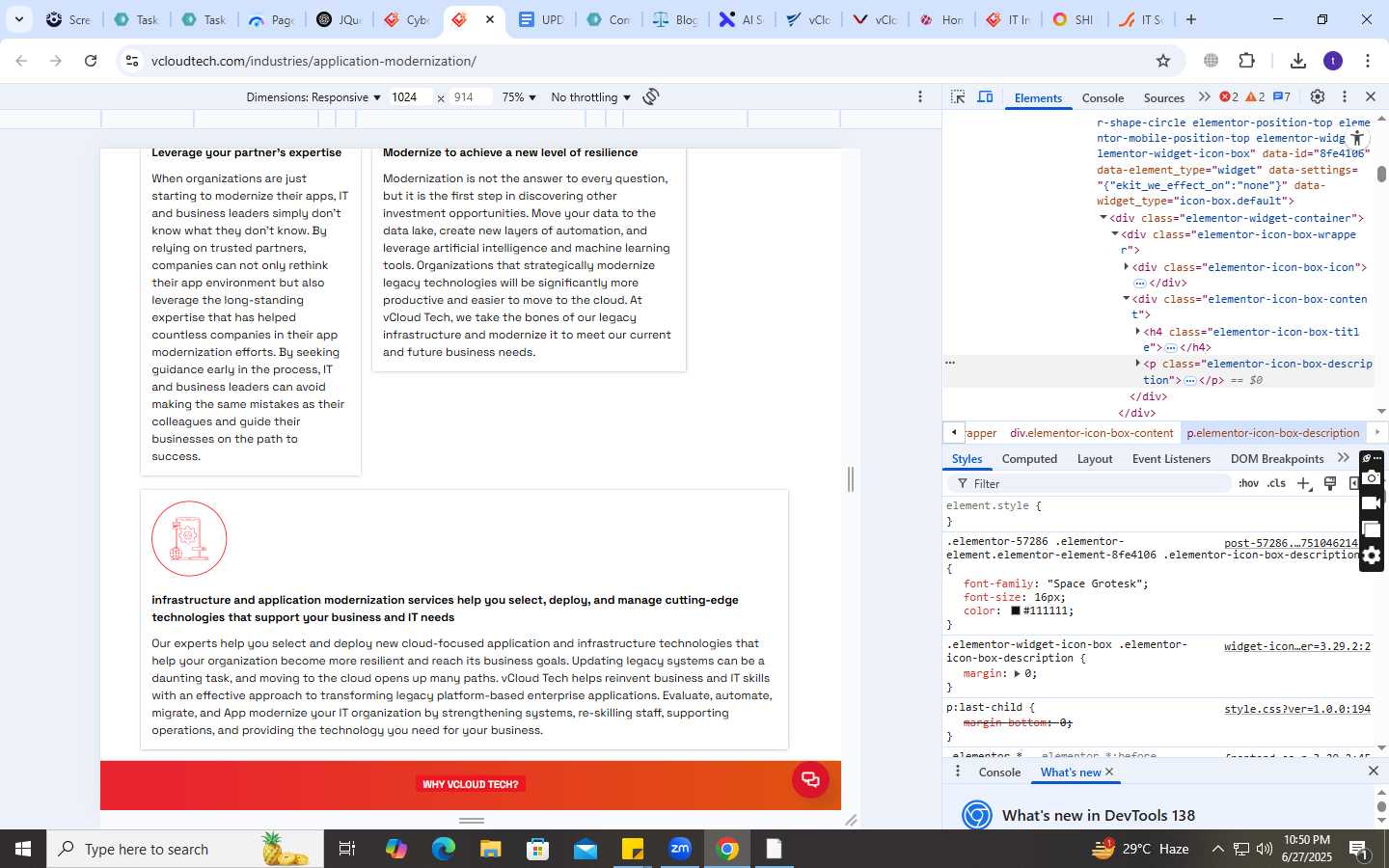
Task: Open the No throttling dropdown
Action: coord(590,97)
